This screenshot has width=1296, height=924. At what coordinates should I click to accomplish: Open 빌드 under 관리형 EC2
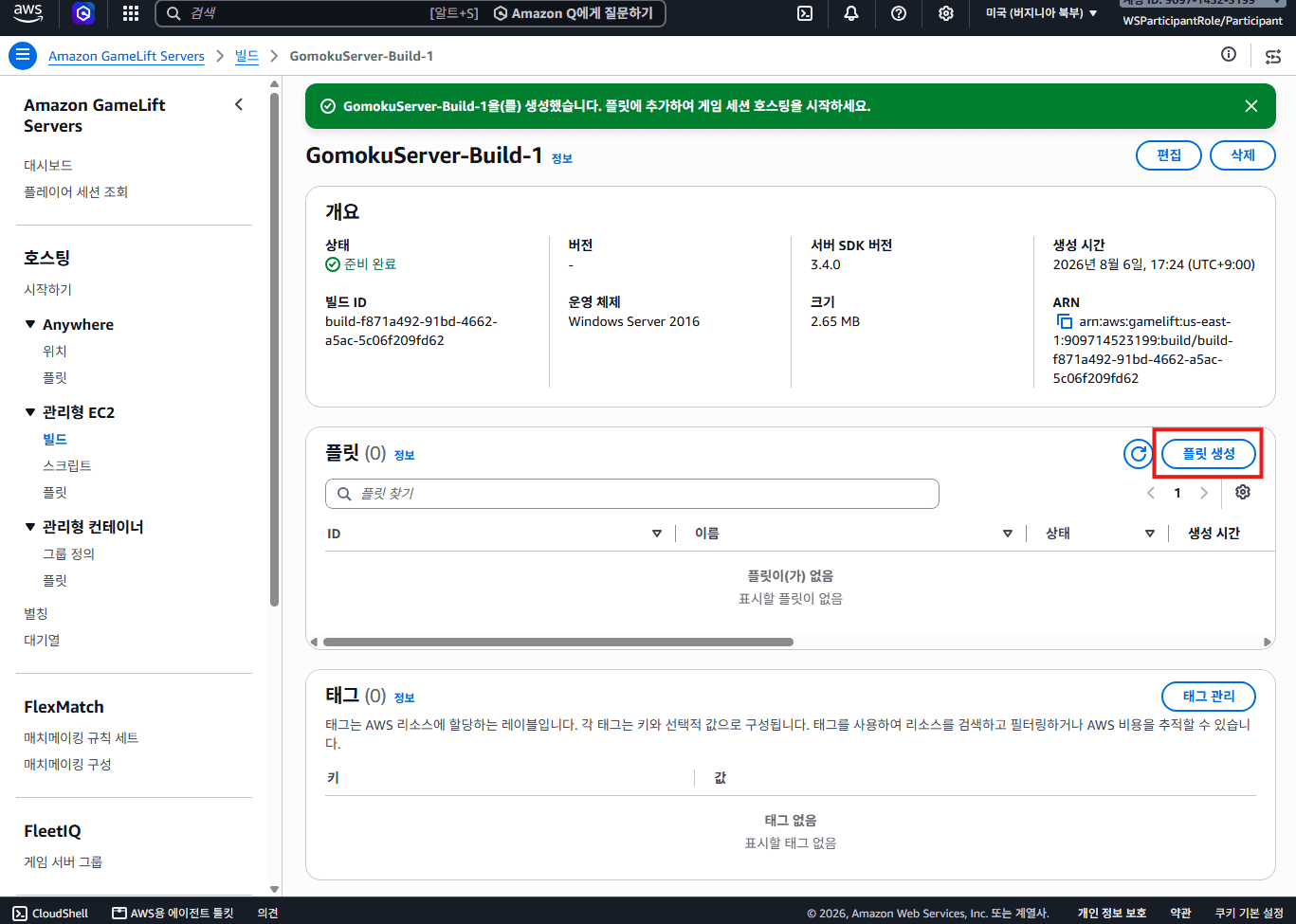coord(55,439)
